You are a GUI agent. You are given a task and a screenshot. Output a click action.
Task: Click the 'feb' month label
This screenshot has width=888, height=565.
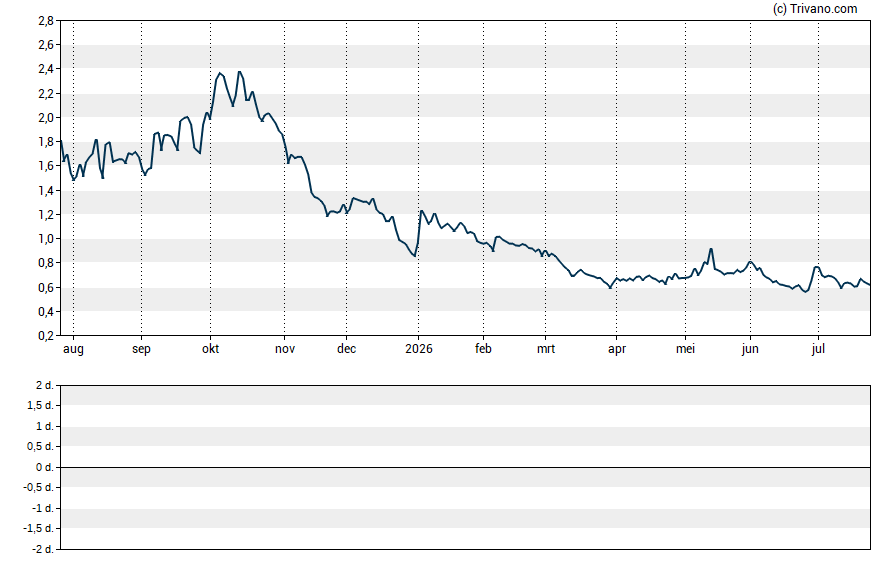[x=483, y=348]
